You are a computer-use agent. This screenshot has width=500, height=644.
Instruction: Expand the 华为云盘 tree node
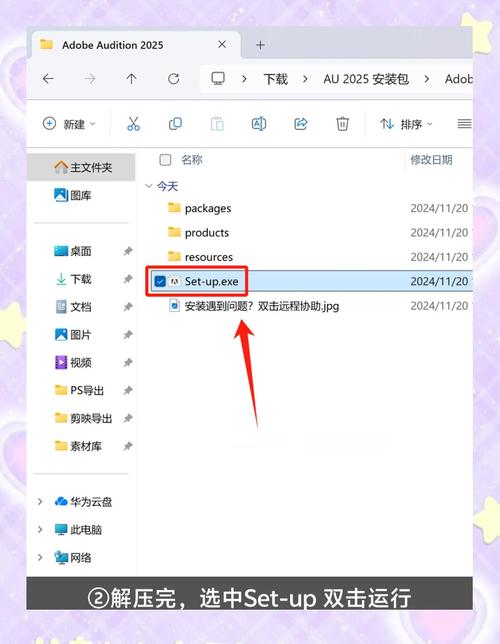[x=40, y=502]
